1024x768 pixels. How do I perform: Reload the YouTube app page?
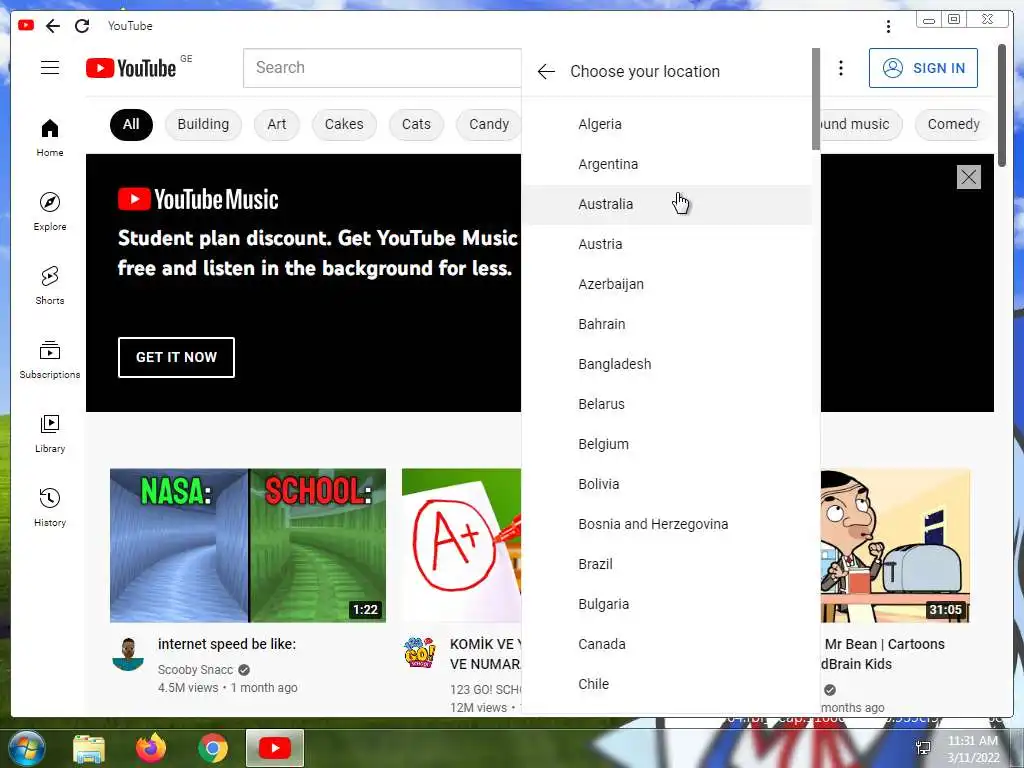[x=82, y=25]
